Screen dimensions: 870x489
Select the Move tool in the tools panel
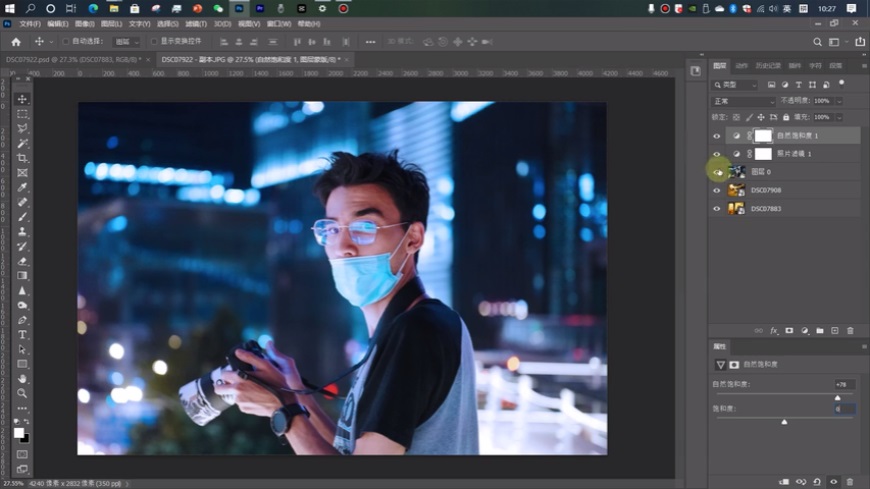(22, 99)
